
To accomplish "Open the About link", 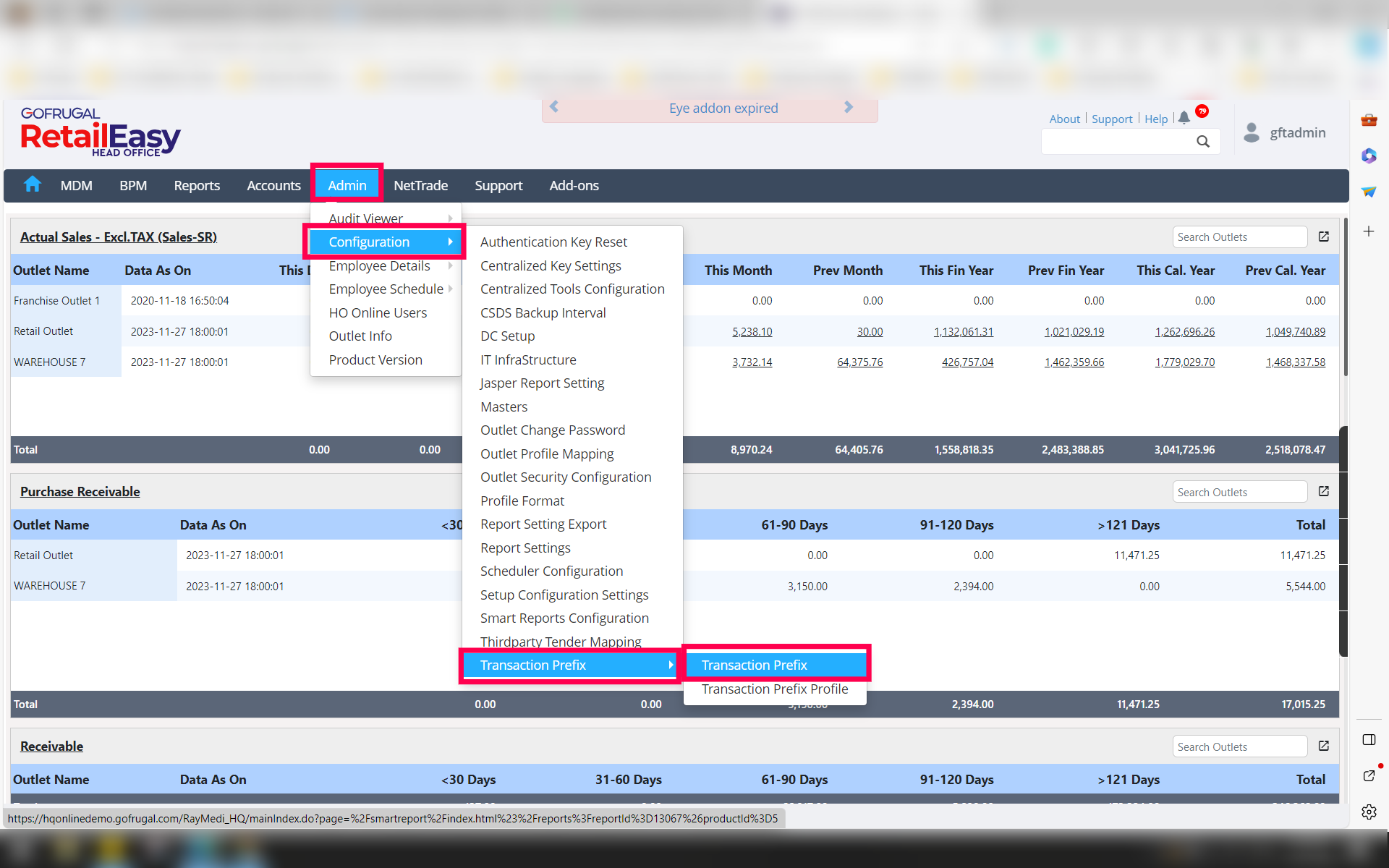I will [1064, 119].
